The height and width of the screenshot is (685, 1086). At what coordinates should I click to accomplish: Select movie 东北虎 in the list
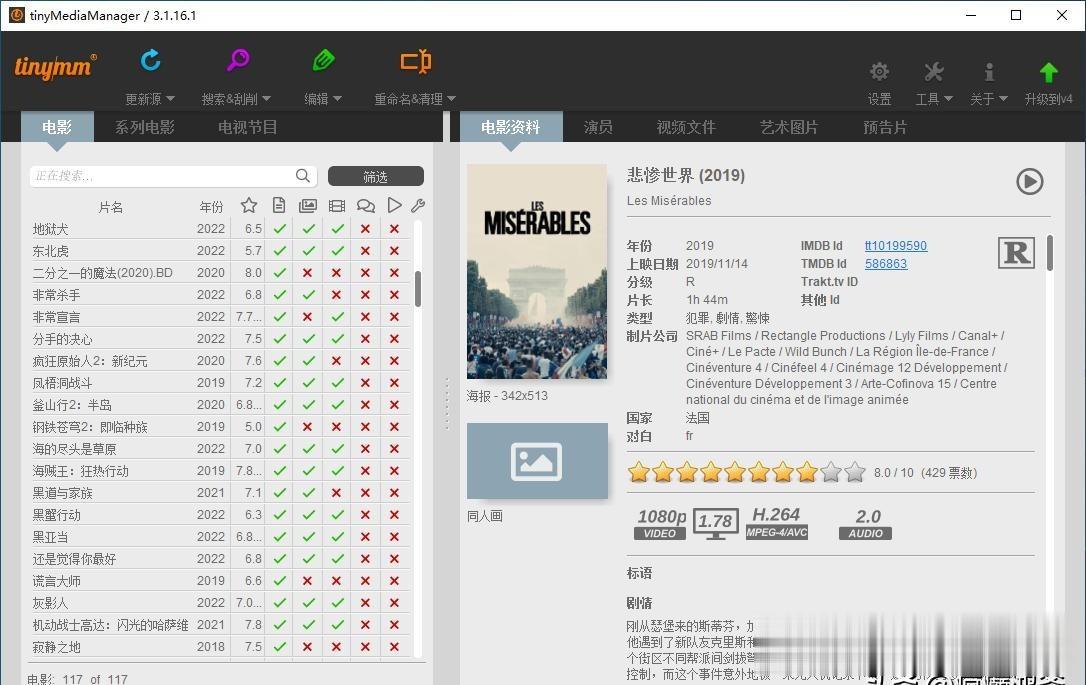(220, 251)
